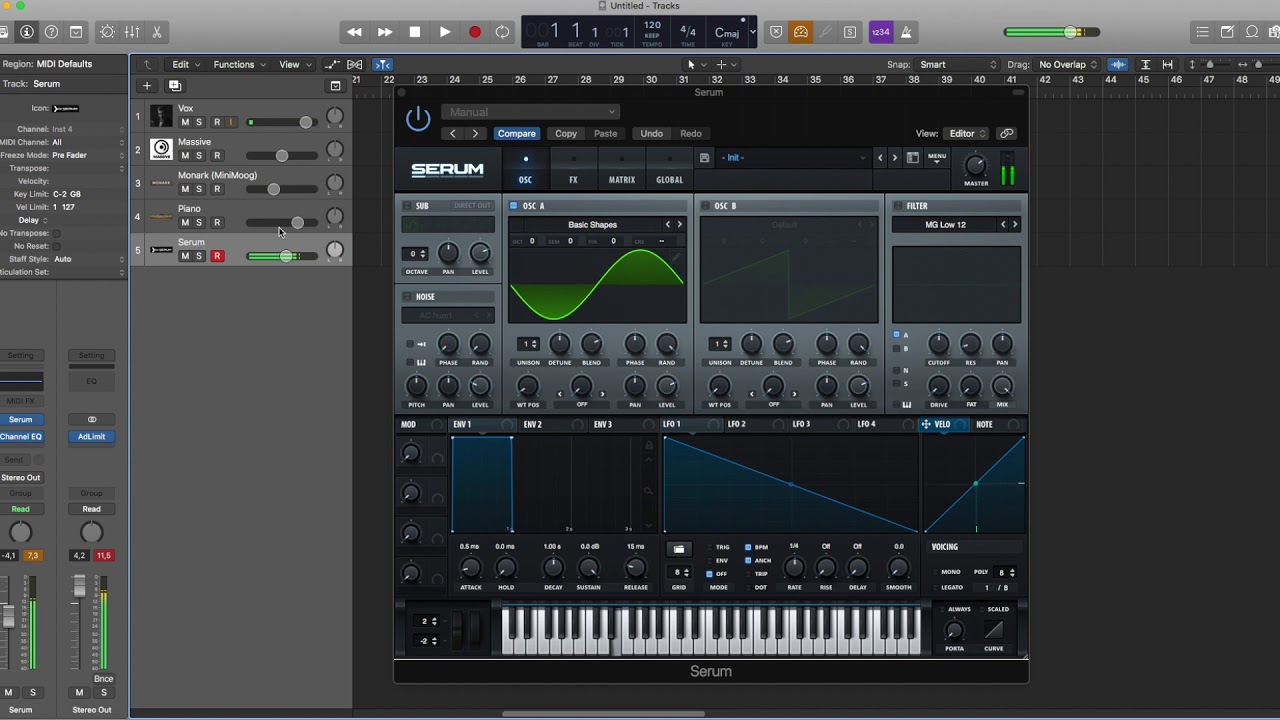Viewport: 1280px width, 720px height.
Task: Click the plugin Undo button
Action: click(x=651, y=133)
